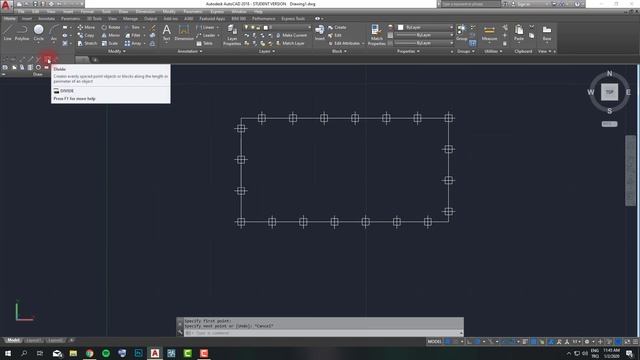
Task: Click Match Layer button
Action: [x=290, y=43]
